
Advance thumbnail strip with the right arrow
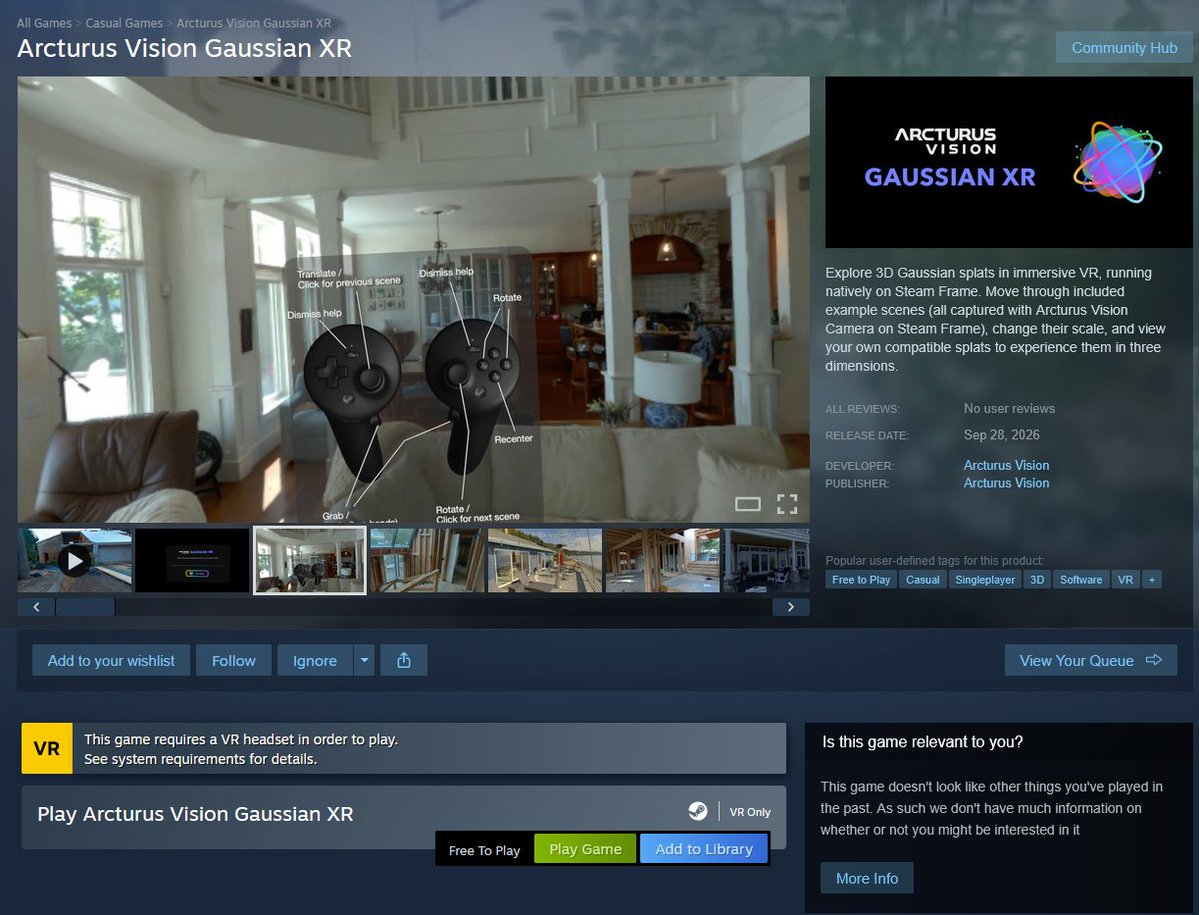tap(791, 607)
